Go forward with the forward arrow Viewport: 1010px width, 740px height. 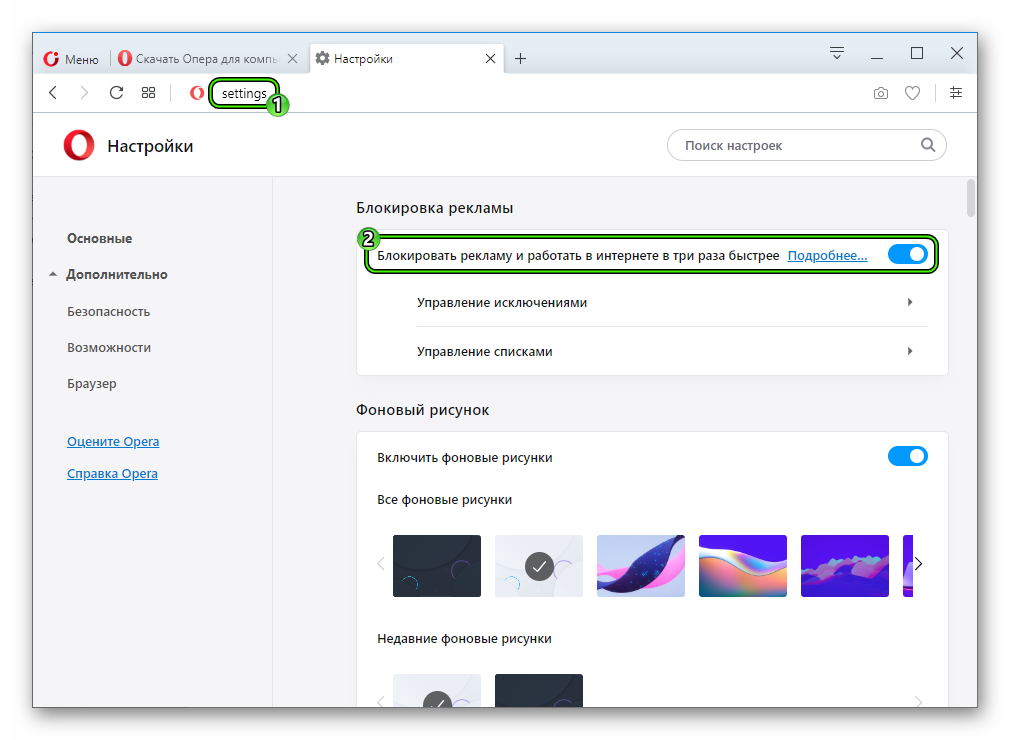[84, 93]
